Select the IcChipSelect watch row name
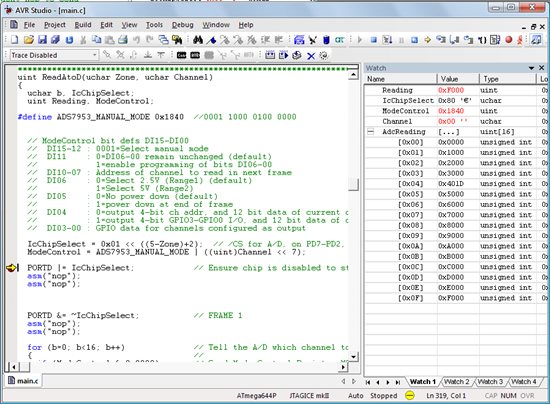 pyautogui.click(x=408, y=101)
